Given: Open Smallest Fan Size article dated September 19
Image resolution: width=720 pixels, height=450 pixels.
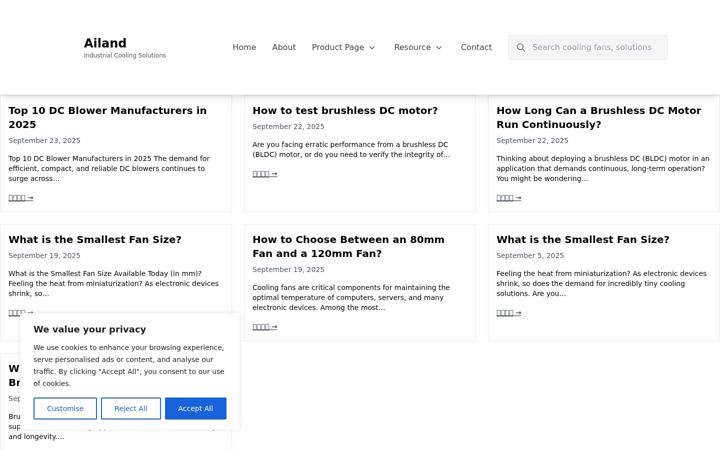Looking at the screenshot, I should [x=95, y=240].
